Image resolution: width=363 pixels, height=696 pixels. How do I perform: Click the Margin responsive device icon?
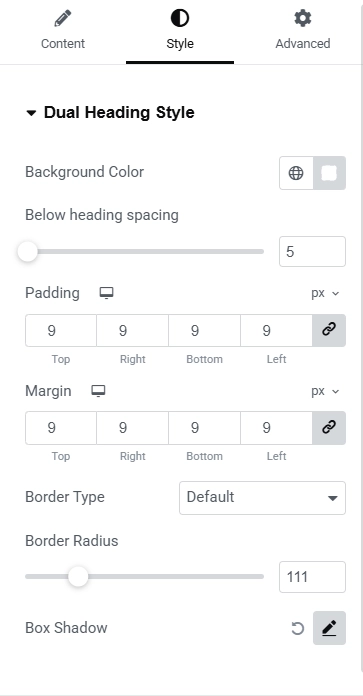click(98, 391)
